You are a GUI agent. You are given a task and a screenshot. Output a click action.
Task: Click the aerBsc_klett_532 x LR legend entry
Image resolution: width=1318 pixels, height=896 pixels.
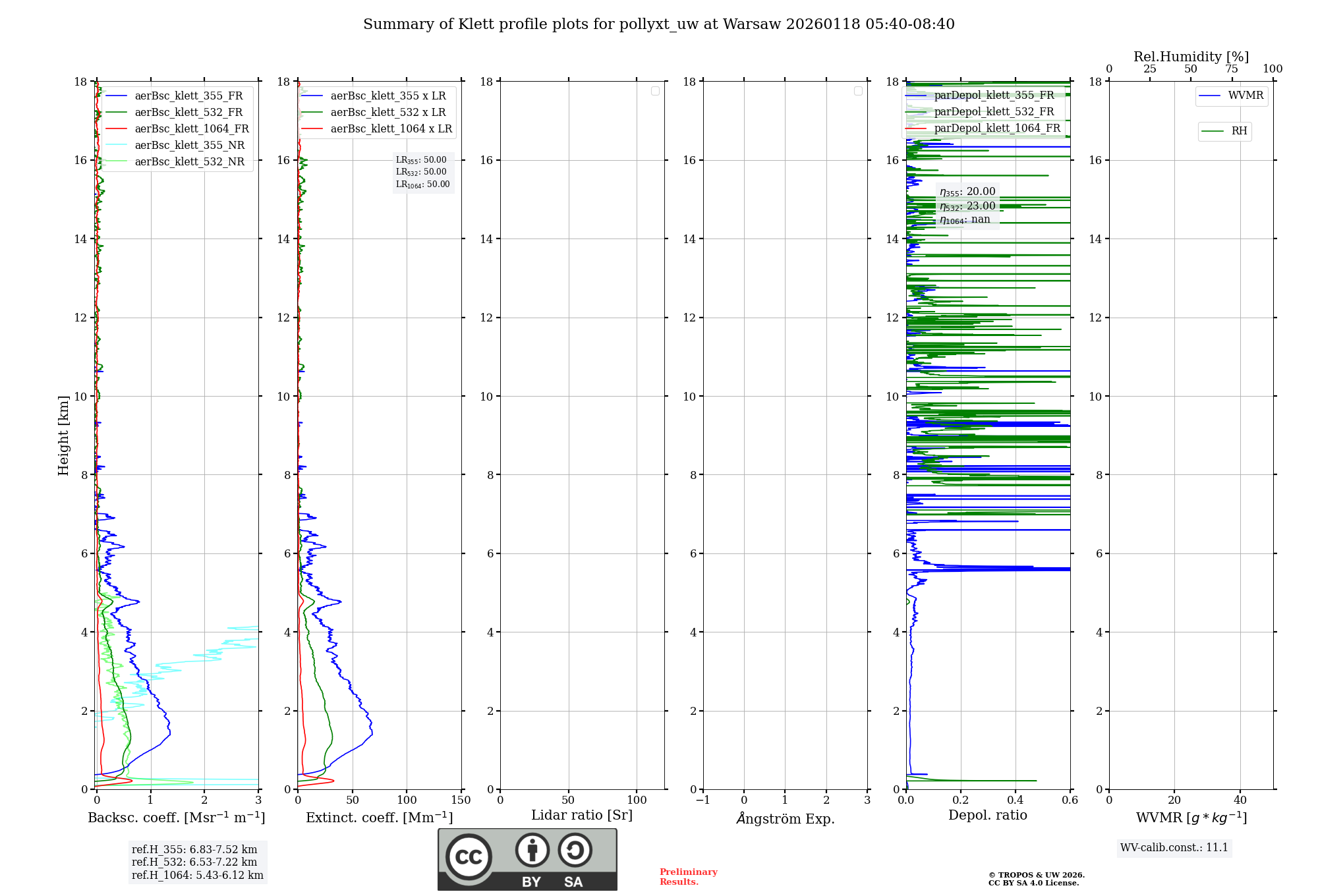[x=387, y=113]
